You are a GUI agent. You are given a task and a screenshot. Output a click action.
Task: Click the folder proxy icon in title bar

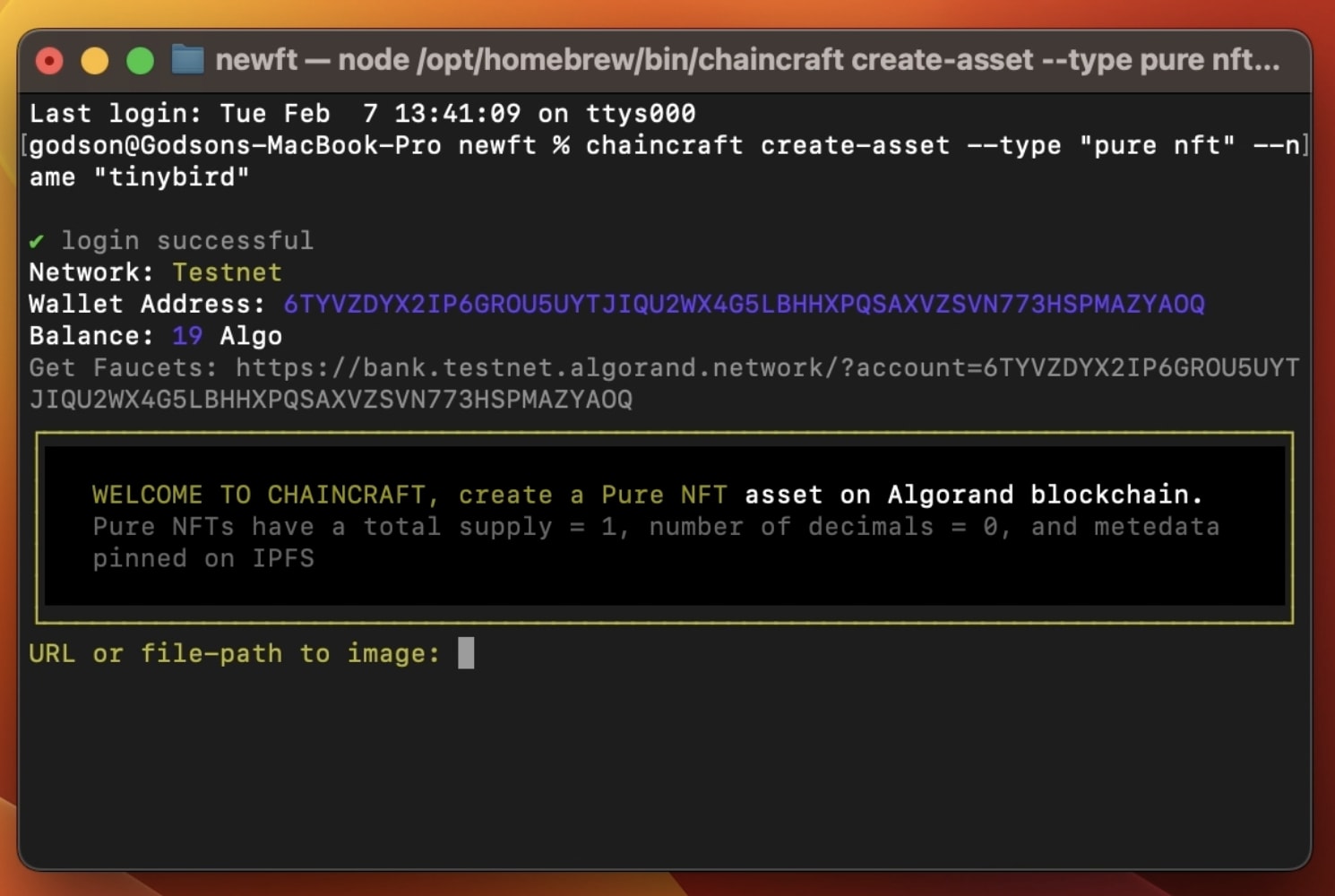(x=187, y=60)
